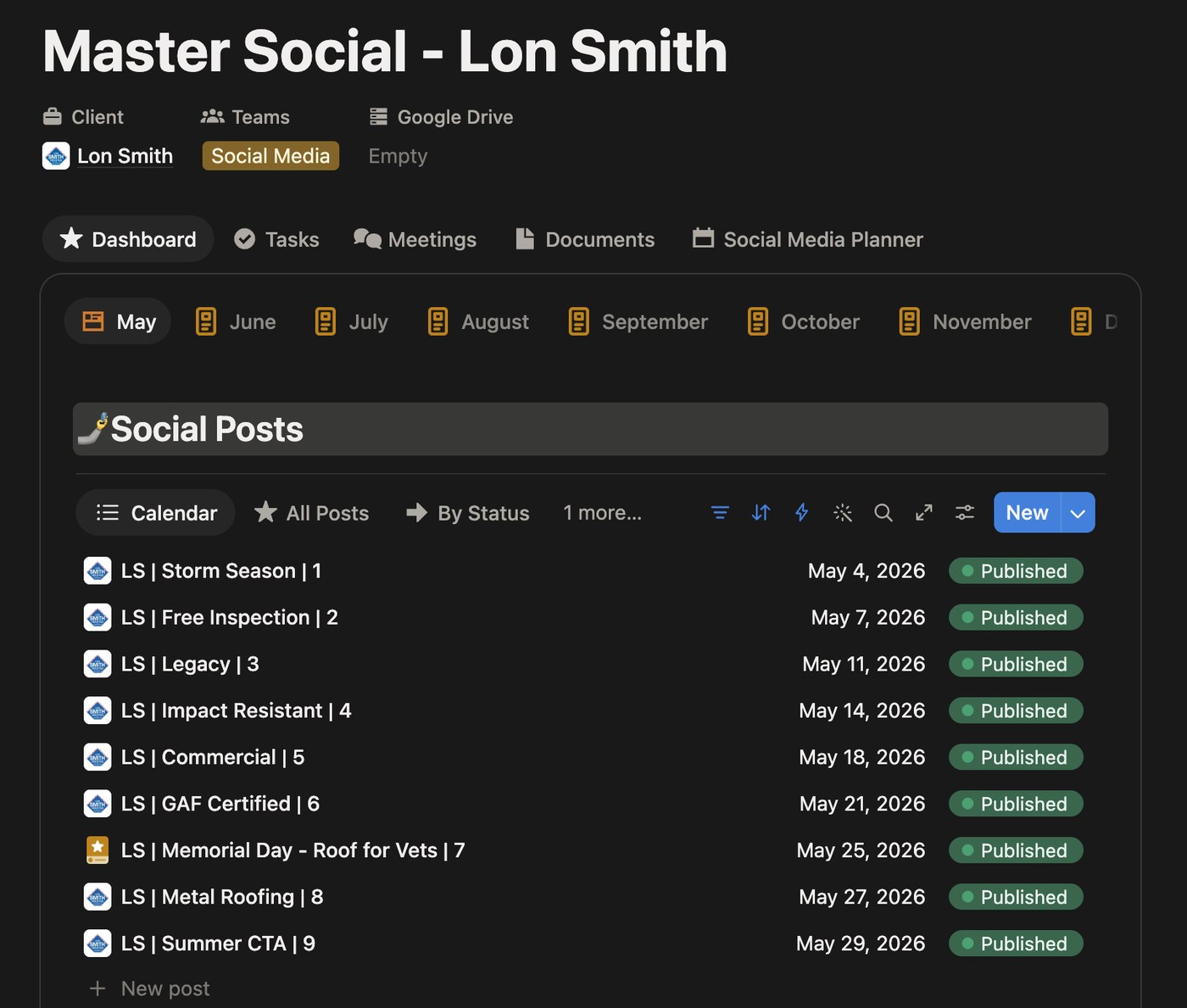Add a row with New post

pyautogui.click(x=149, y=989)
